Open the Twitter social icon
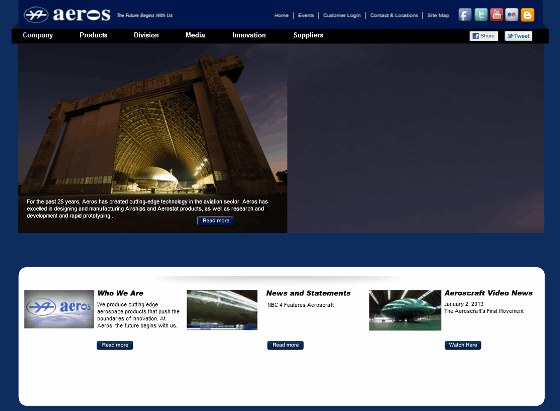 [x=481, y=15]
